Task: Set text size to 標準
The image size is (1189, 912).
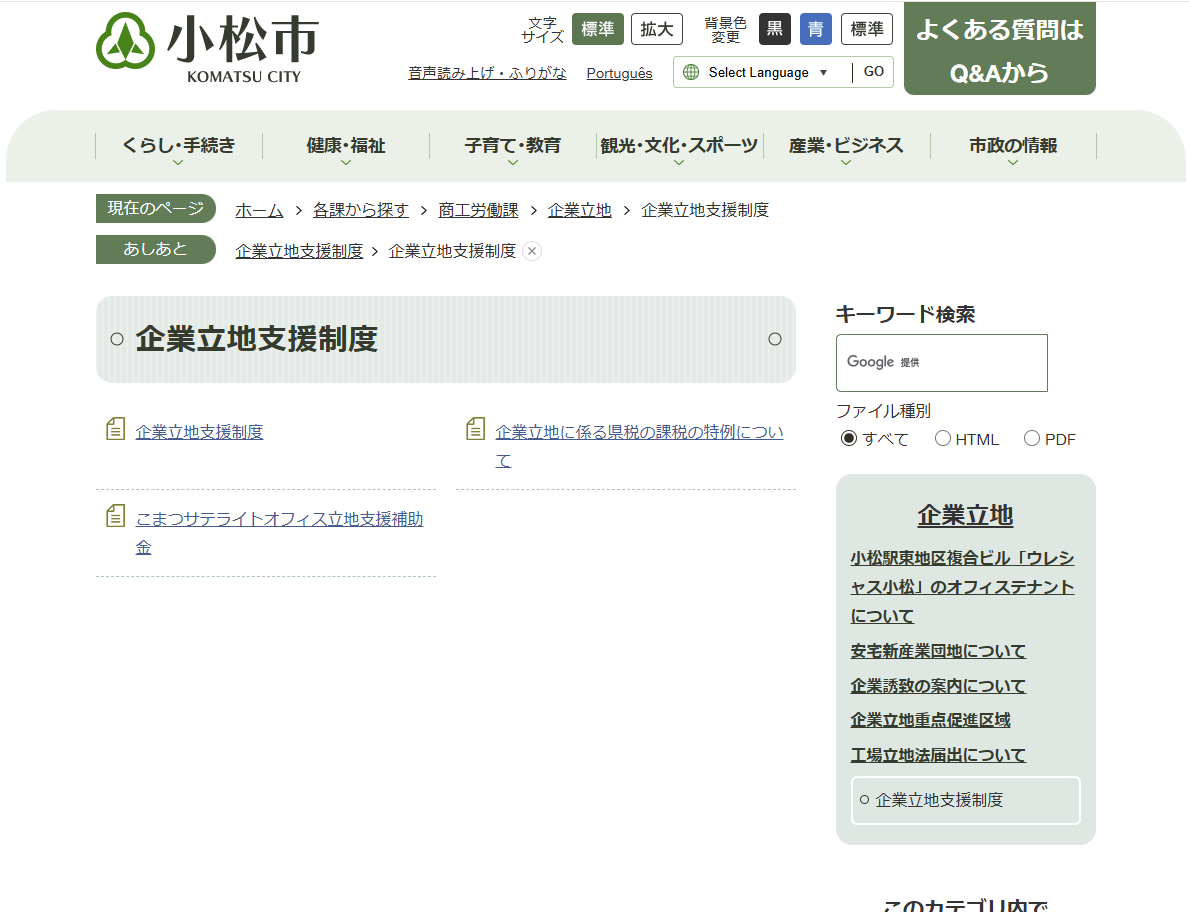Action: (598, 30)
